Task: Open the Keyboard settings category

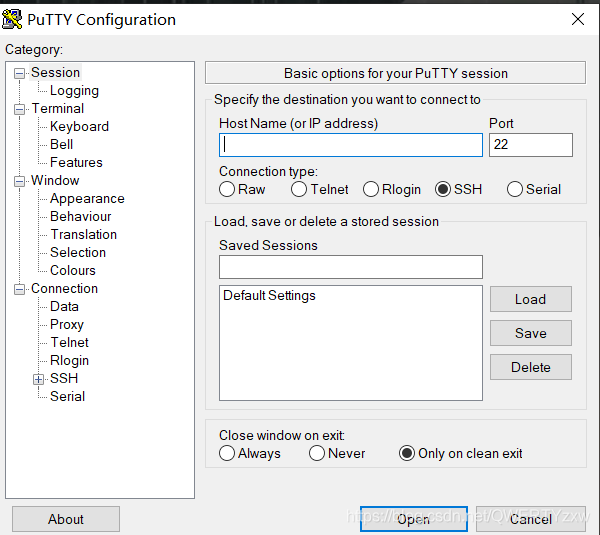Action: point(79,126)
